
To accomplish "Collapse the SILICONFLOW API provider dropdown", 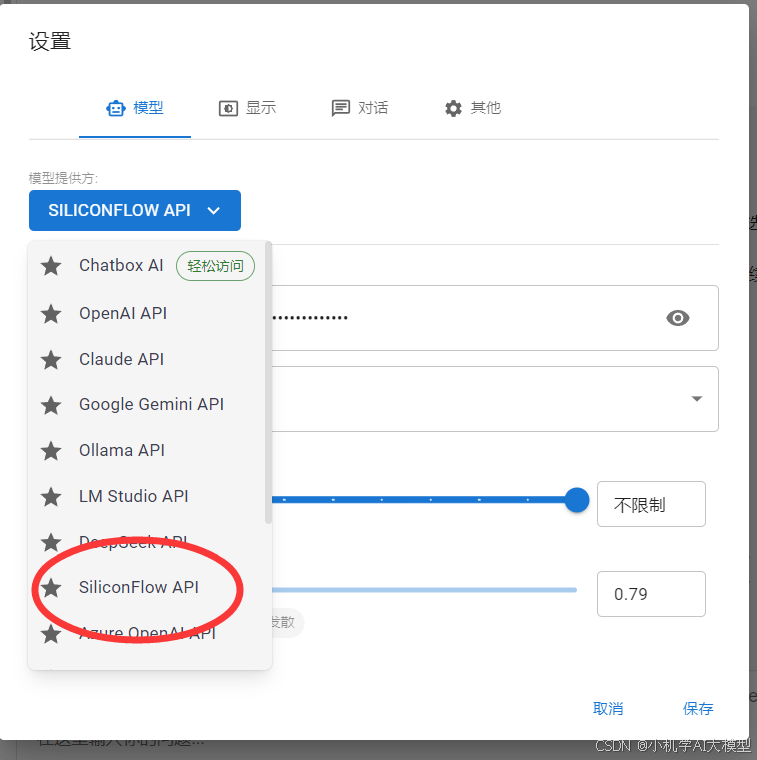I will [135, 210].
